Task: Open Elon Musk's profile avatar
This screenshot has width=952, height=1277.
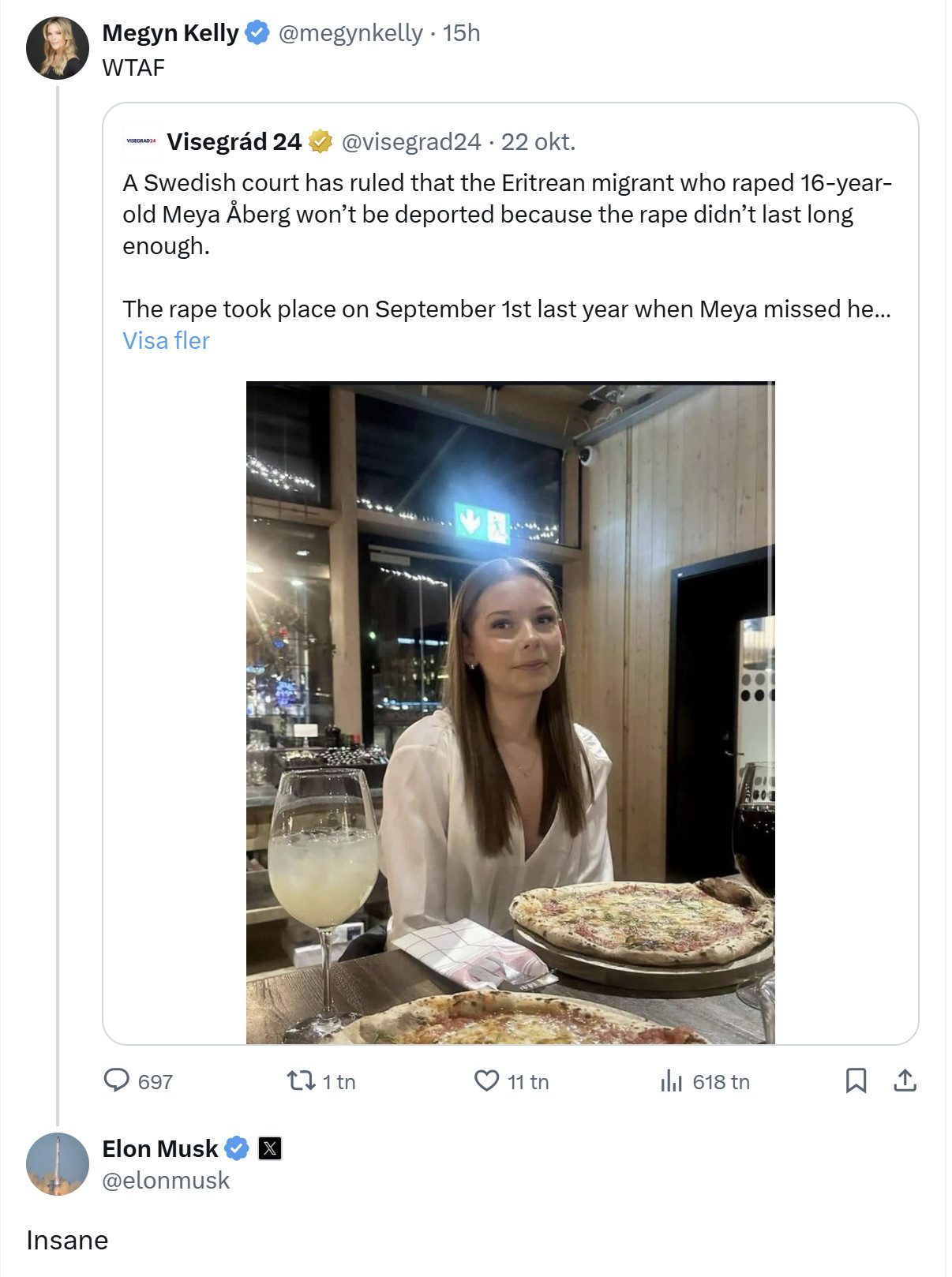Action: 58,1164
